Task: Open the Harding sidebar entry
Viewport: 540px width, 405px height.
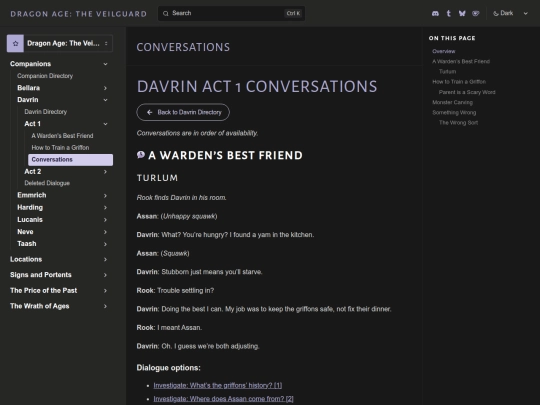Action: pos(30,207)
